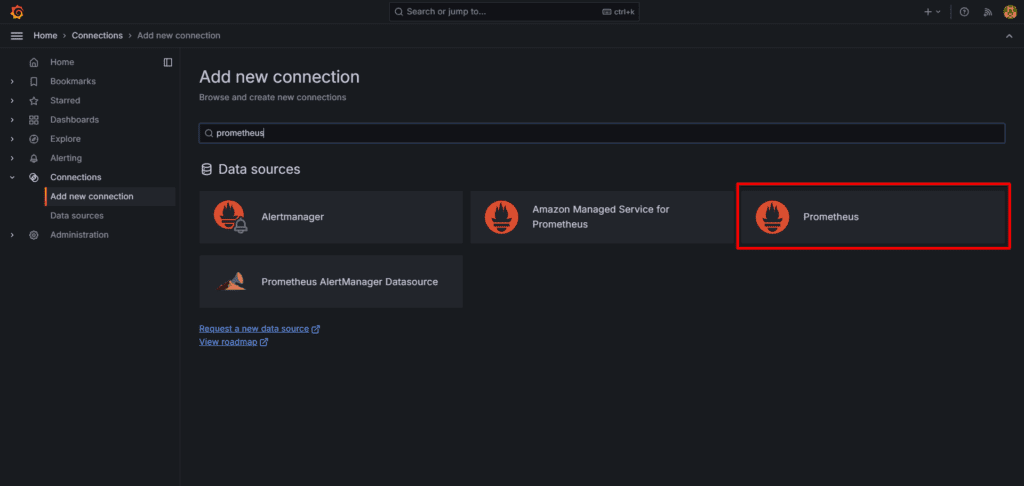Expand the Administration section chevron
Image resolution: width=1024 pixels, height=486 pixels.
(12, 235)
